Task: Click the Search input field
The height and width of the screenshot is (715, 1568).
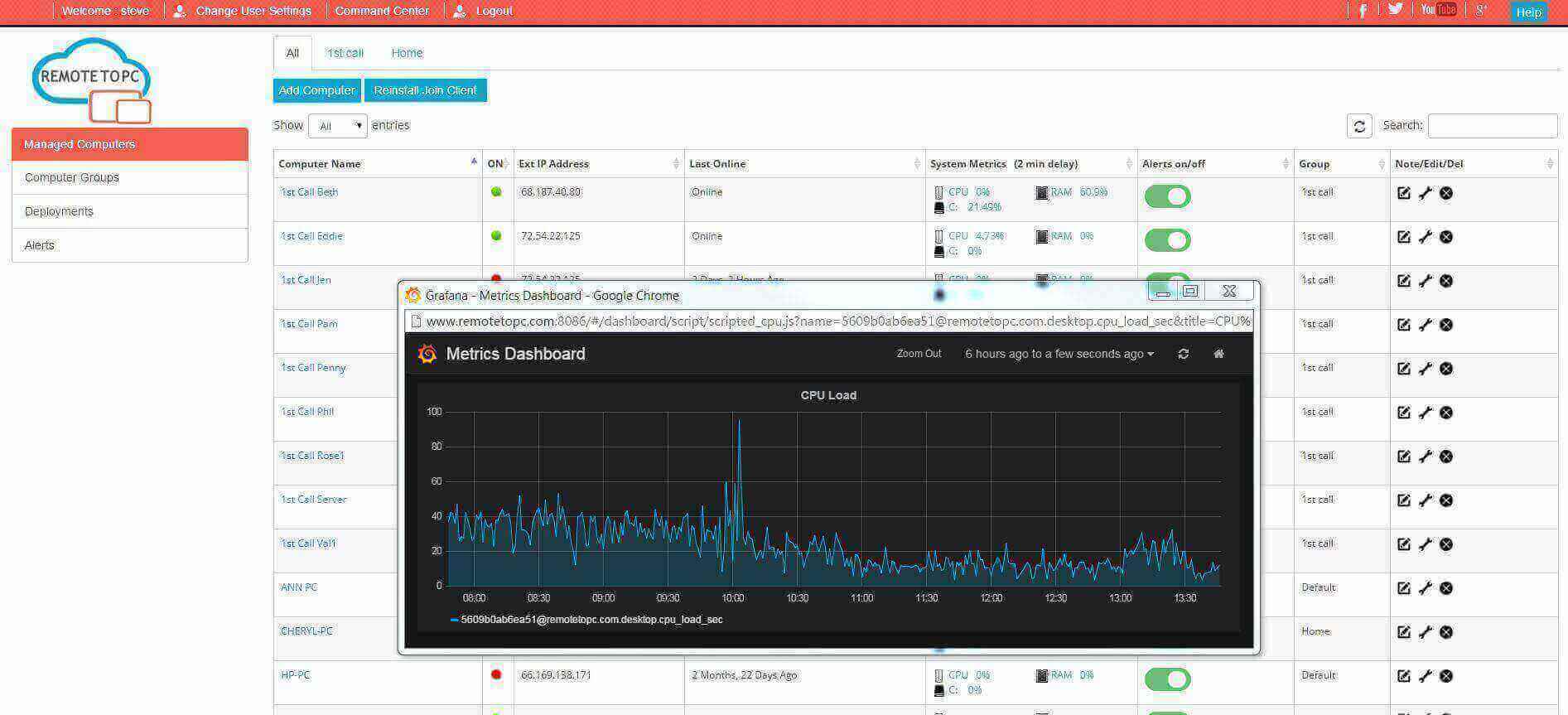Action: tap(1492, 126)
